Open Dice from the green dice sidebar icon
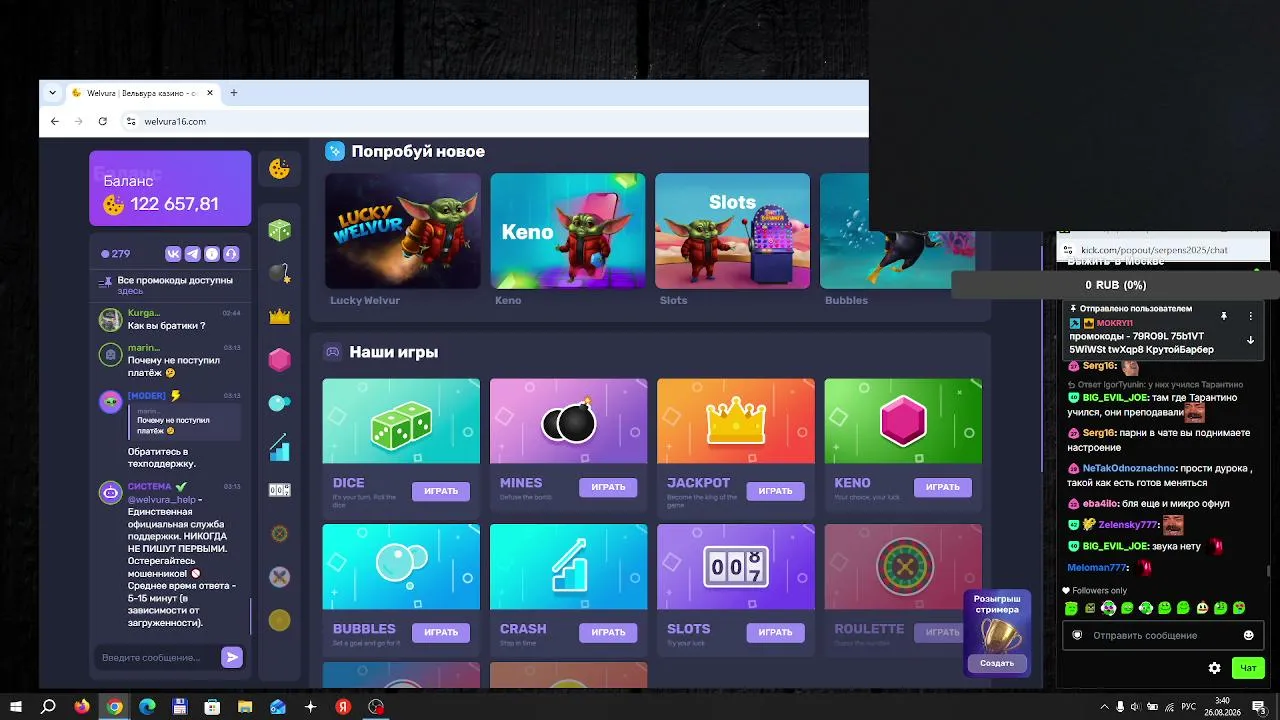This screenshot has width=1280, height=720. pyautogui.click(x=279, y=230)
